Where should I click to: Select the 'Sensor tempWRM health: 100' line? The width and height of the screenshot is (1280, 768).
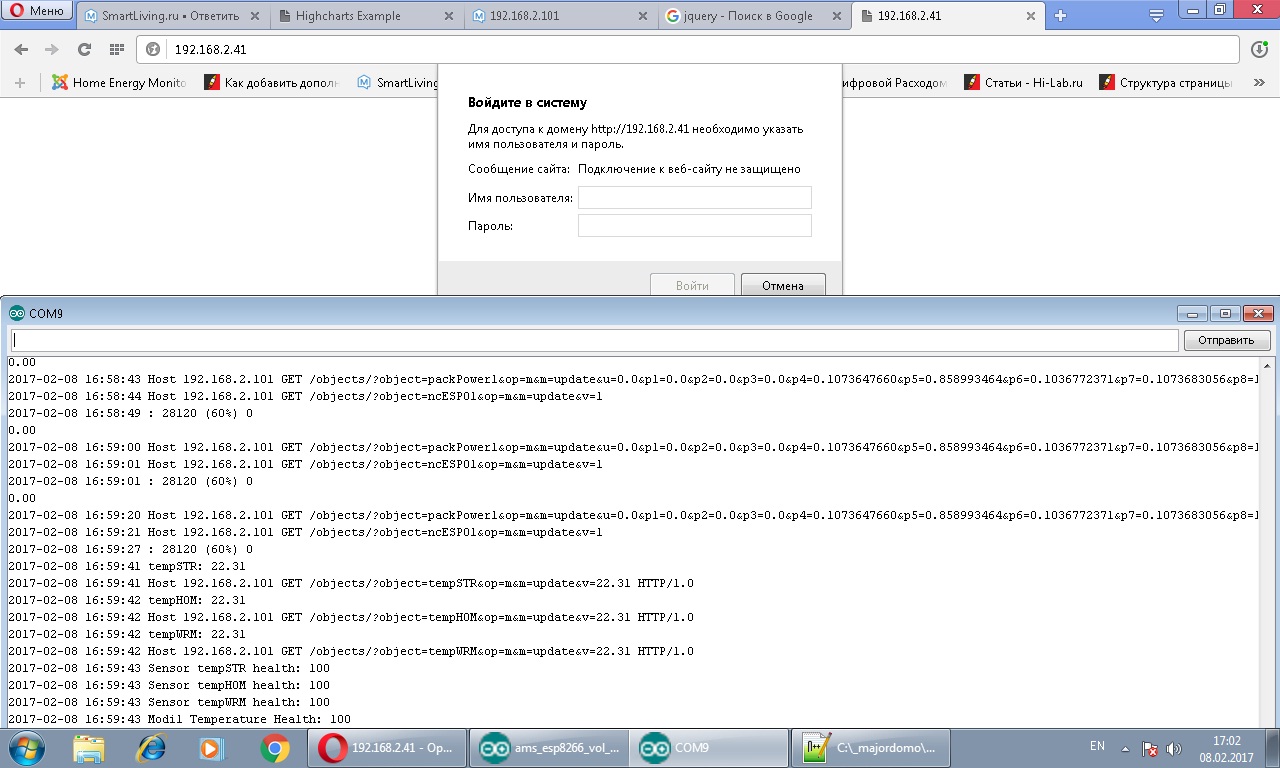[x=169, y=702]
